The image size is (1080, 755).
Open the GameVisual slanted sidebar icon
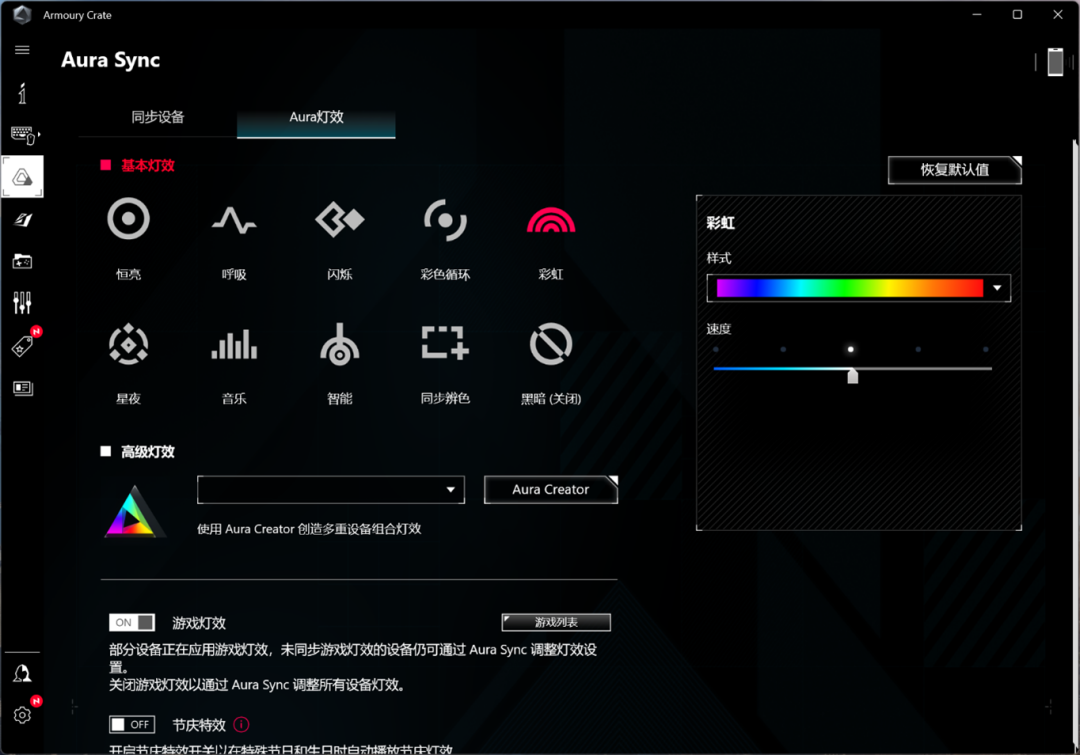point(23,220)
